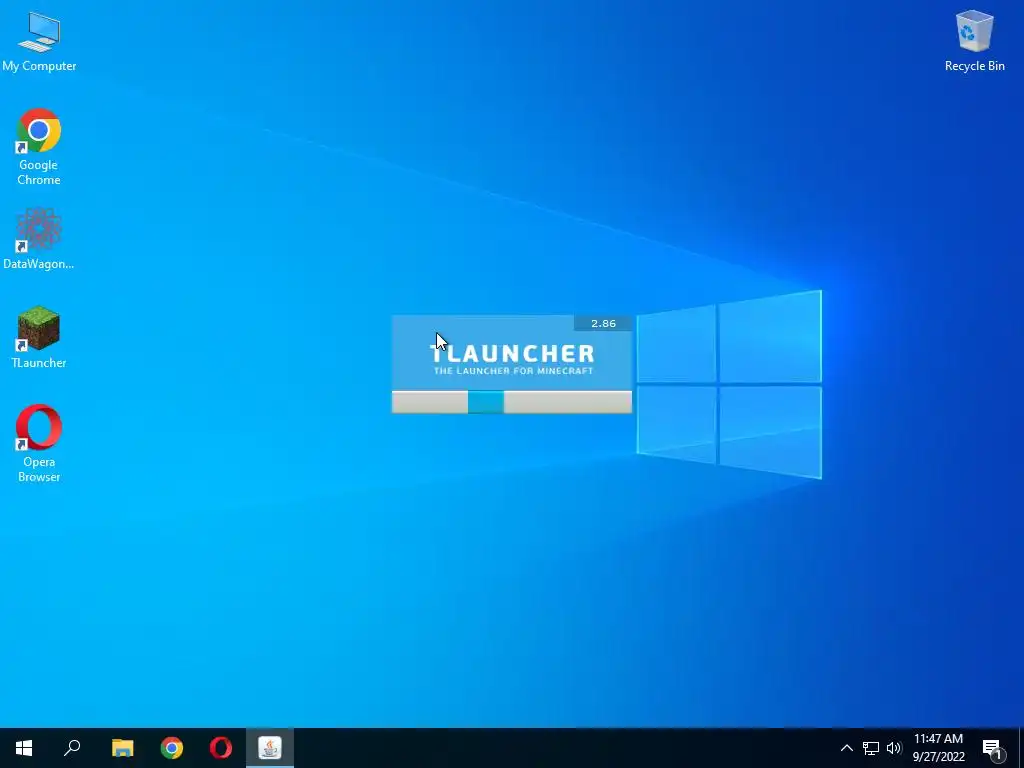
Task: Select the Google Chrome desktop shortcut
Action: [39, 146]
